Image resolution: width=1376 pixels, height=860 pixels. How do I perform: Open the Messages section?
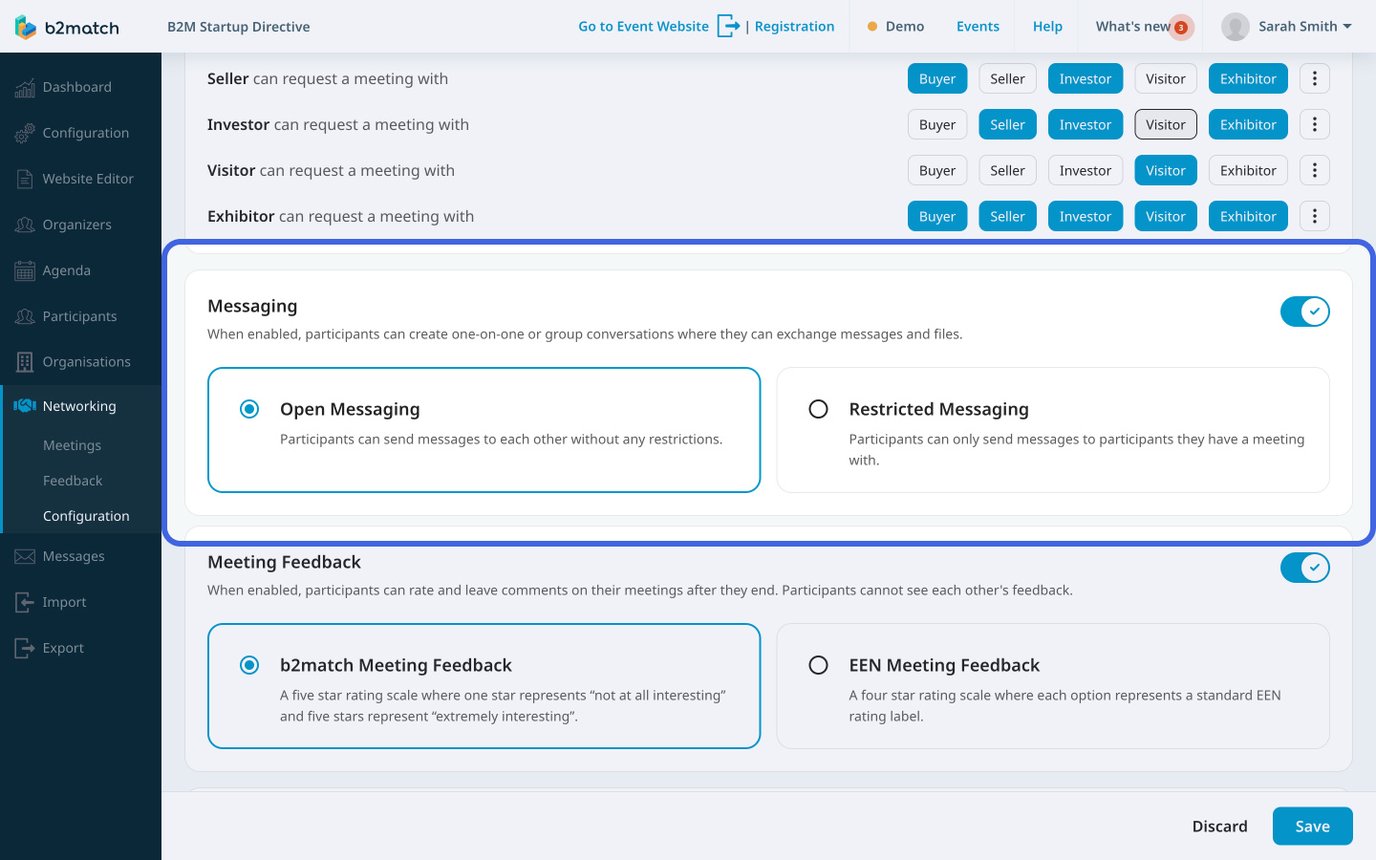(73, 556)
